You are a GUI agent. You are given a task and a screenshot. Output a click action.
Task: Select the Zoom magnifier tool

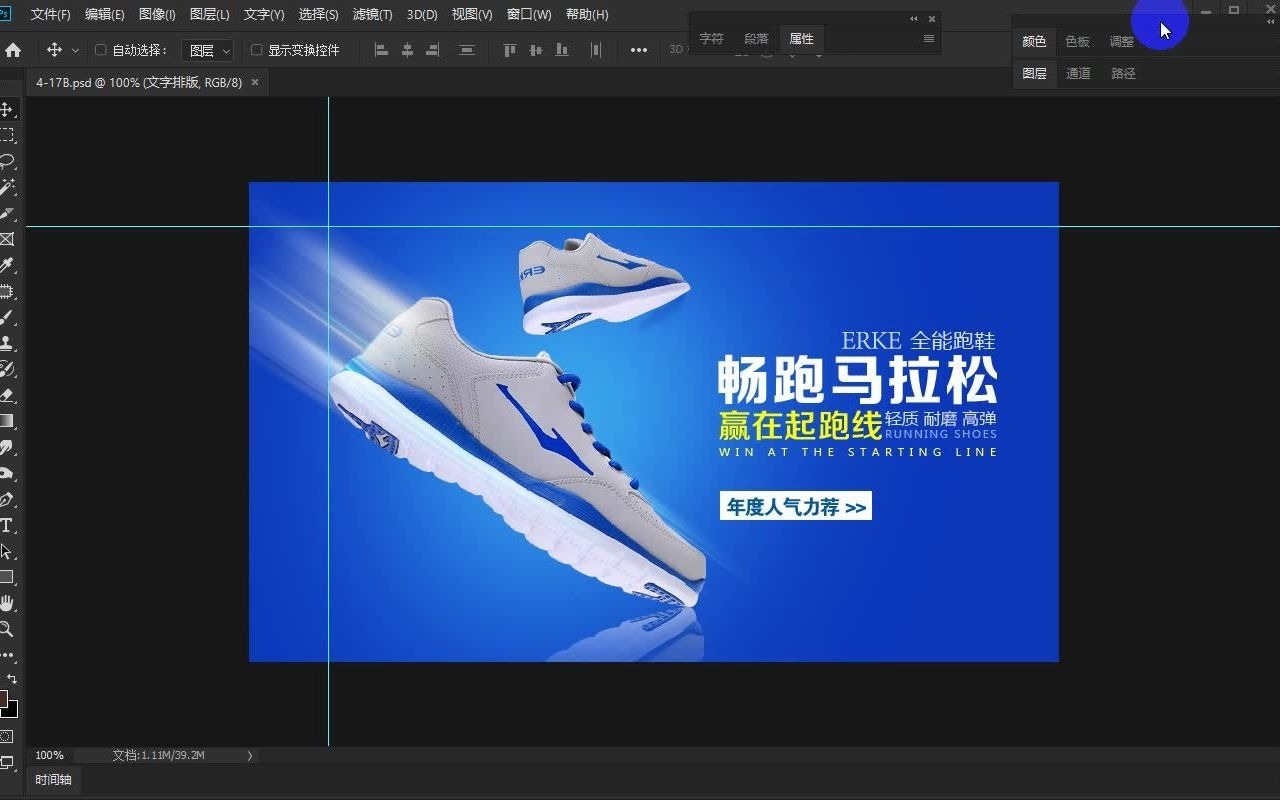[6, 629]
